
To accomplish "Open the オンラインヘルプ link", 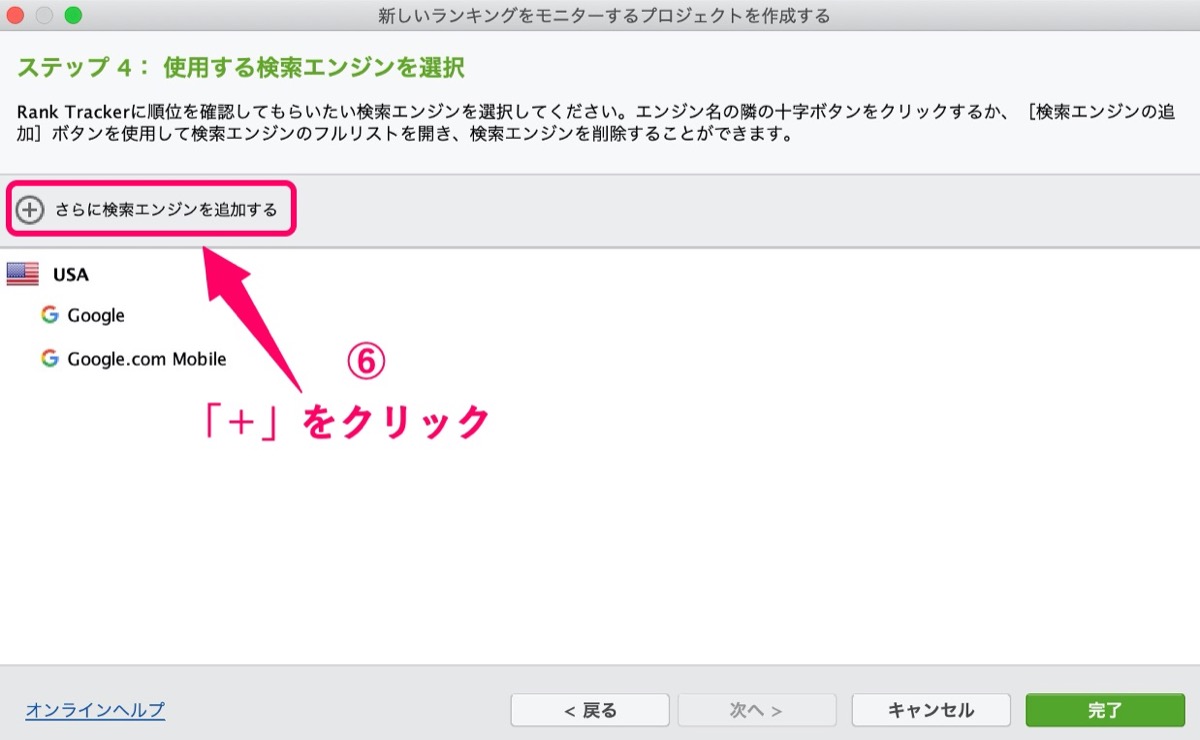I will pos(95,710).
